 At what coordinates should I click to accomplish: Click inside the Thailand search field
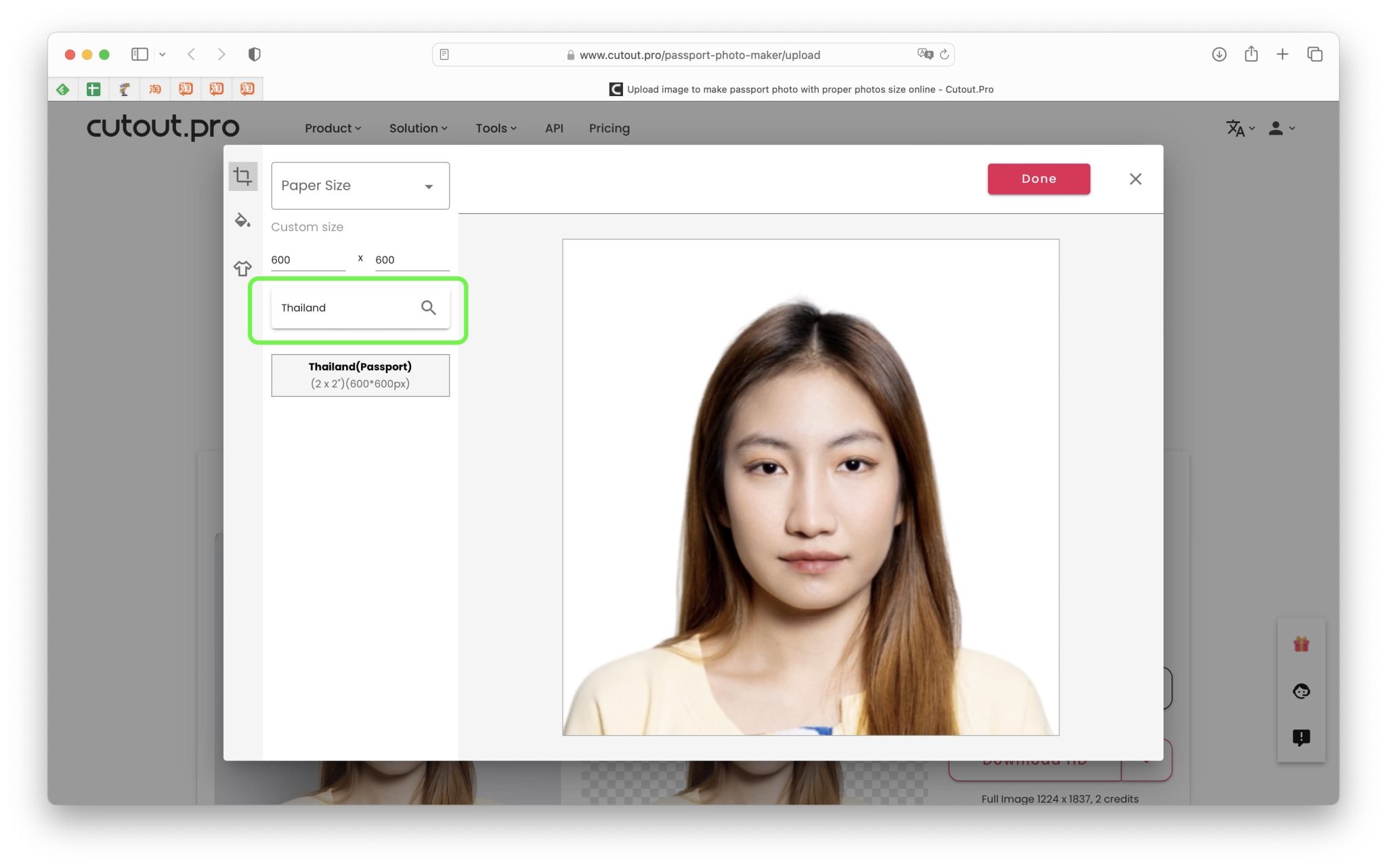pyautogui.click(x=339, y=307)
